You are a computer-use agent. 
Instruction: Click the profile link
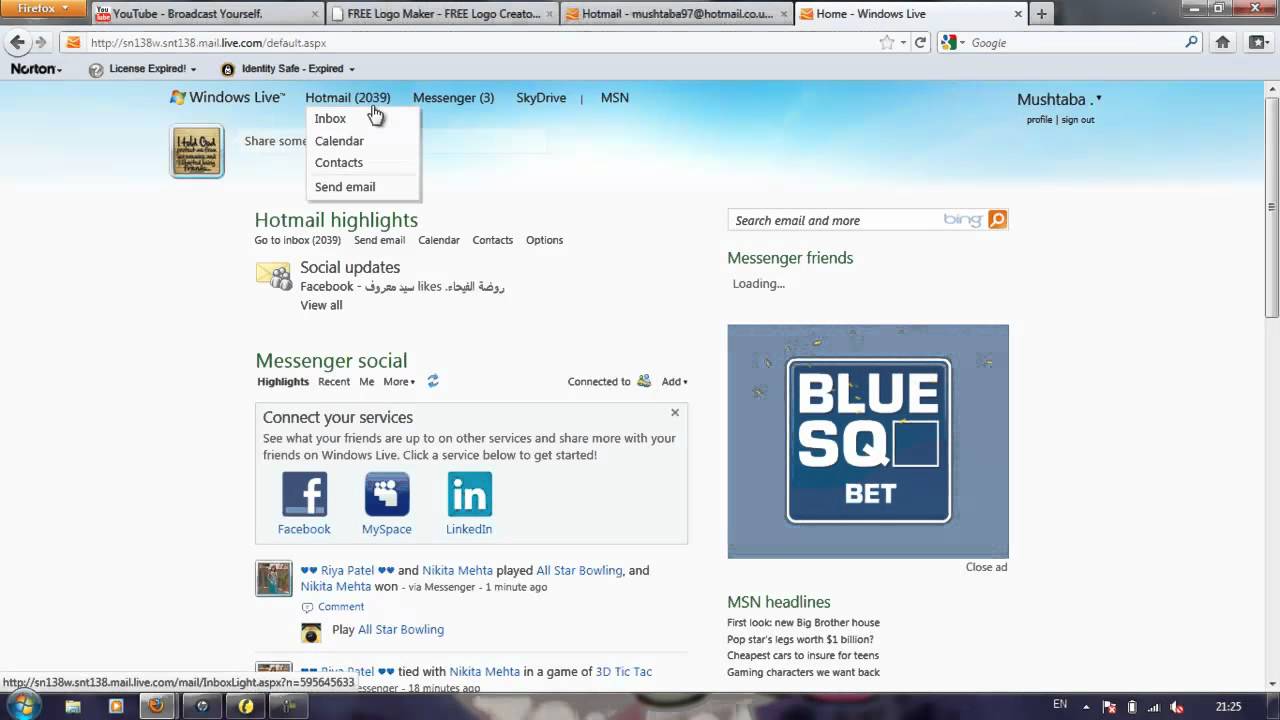[x=1039, y=120]
